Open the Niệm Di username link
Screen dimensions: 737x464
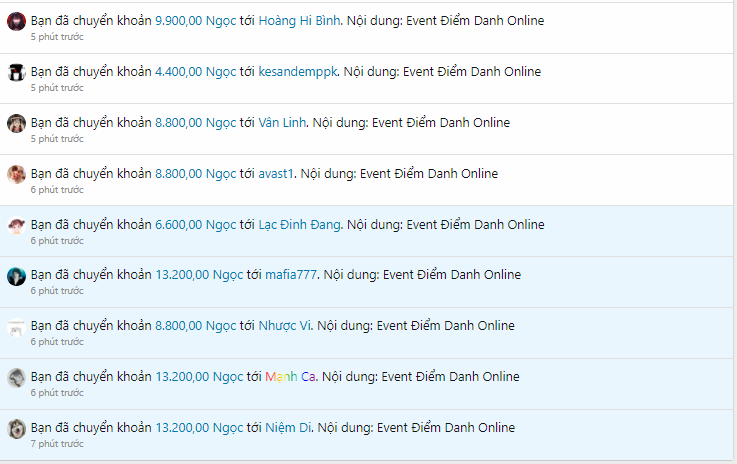tap(288, 427)
